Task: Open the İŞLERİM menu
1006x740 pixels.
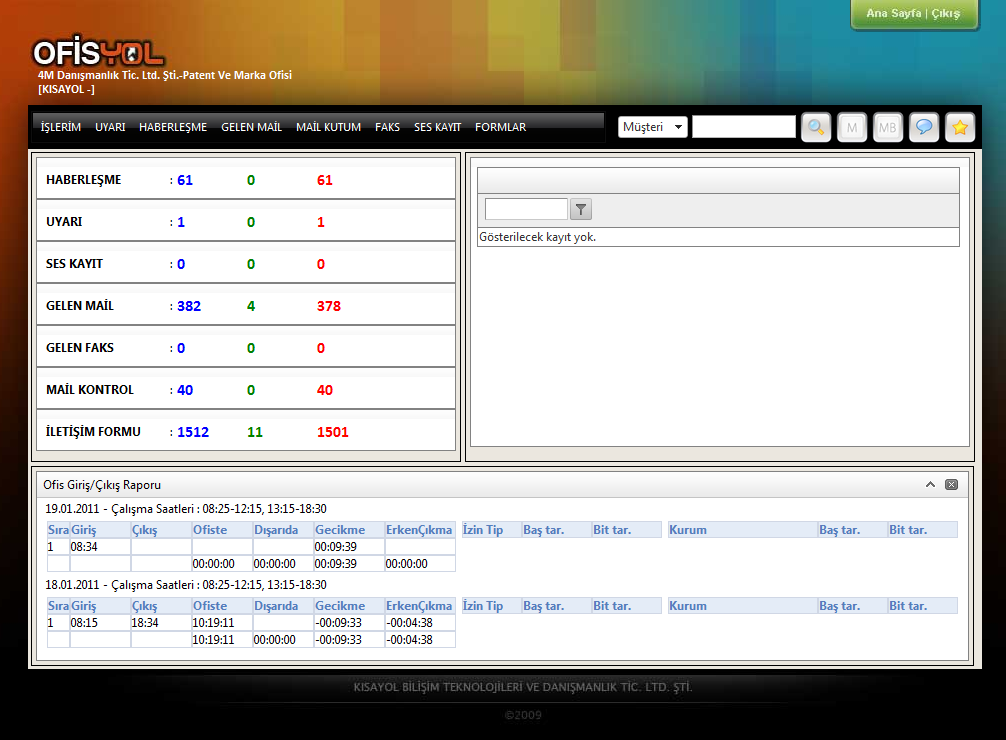Action: pos(61,127)
